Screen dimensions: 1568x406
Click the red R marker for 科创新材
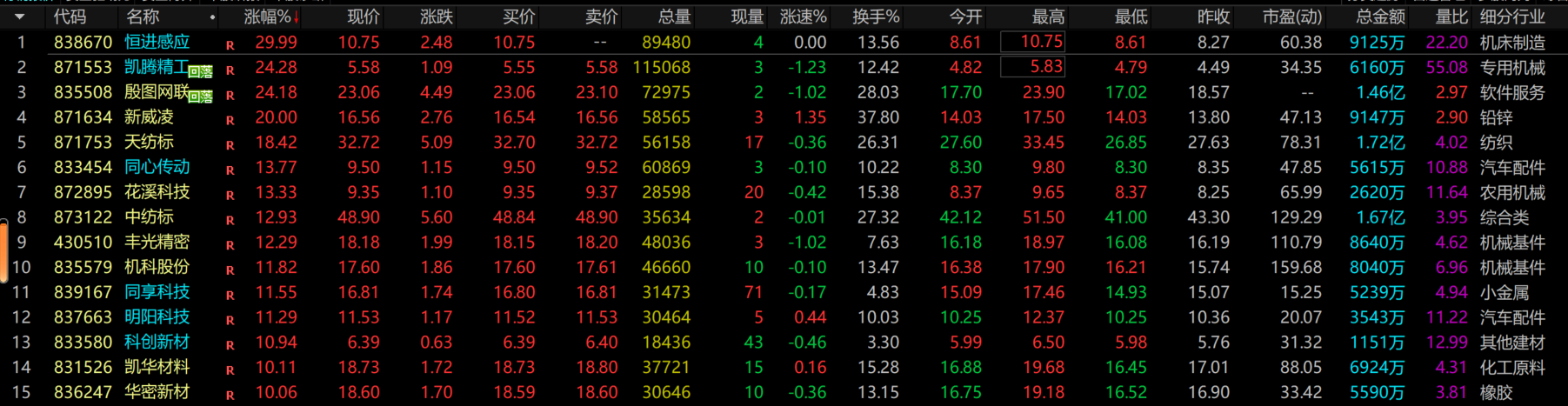[x=230, y=346]
